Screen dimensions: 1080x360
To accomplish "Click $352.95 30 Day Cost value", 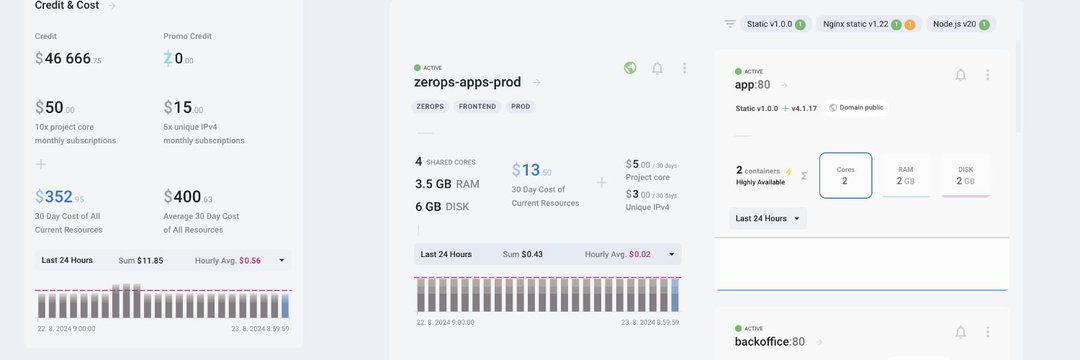I will click(x=59, y=198).
